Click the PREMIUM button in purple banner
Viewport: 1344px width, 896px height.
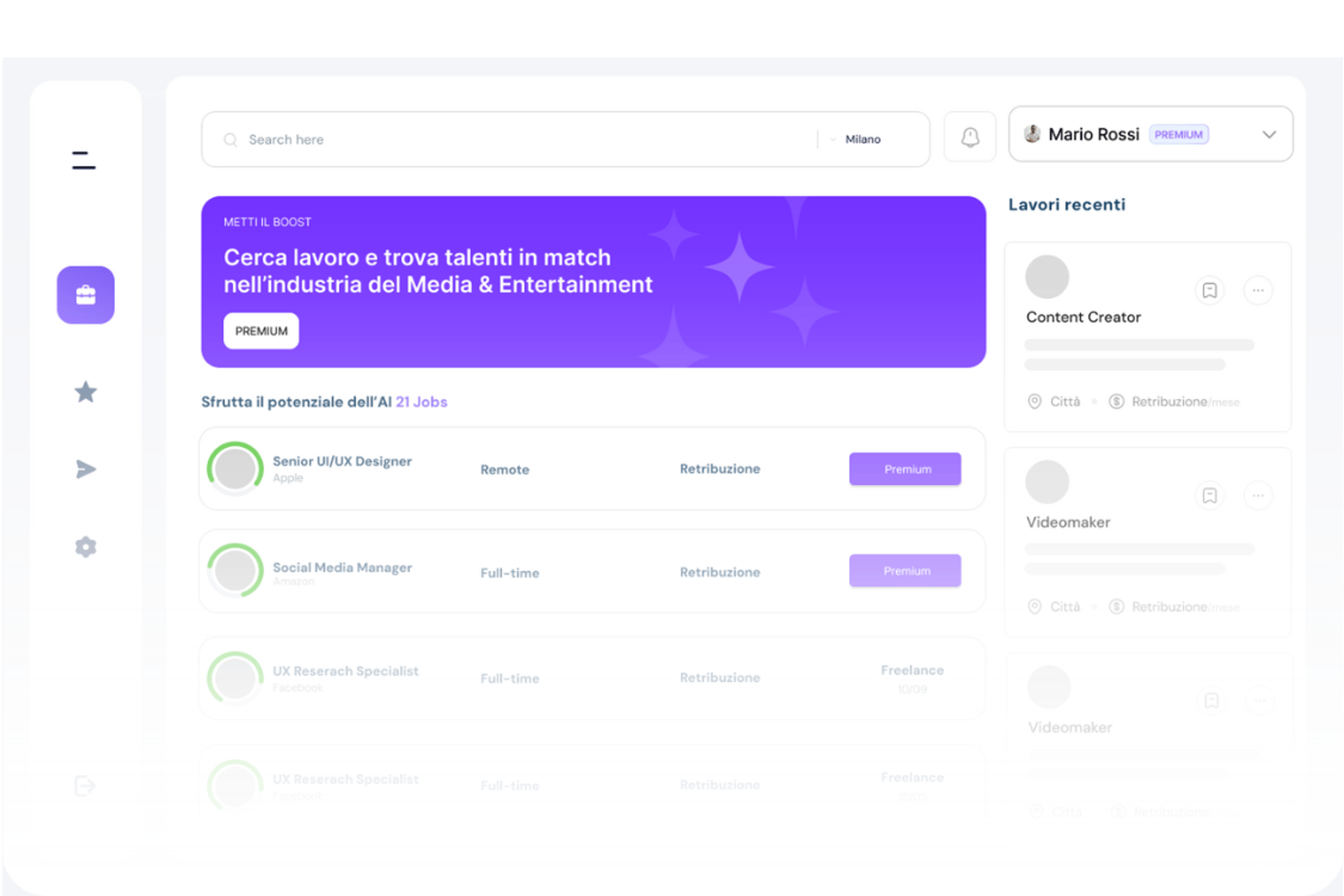pyautogui.click(x=261, y=331)
